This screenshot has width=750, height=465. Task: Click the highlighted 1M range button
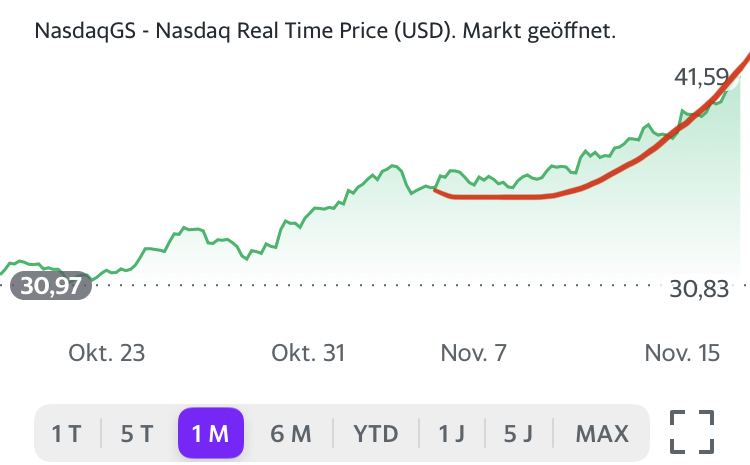click(x=211, y=434)
